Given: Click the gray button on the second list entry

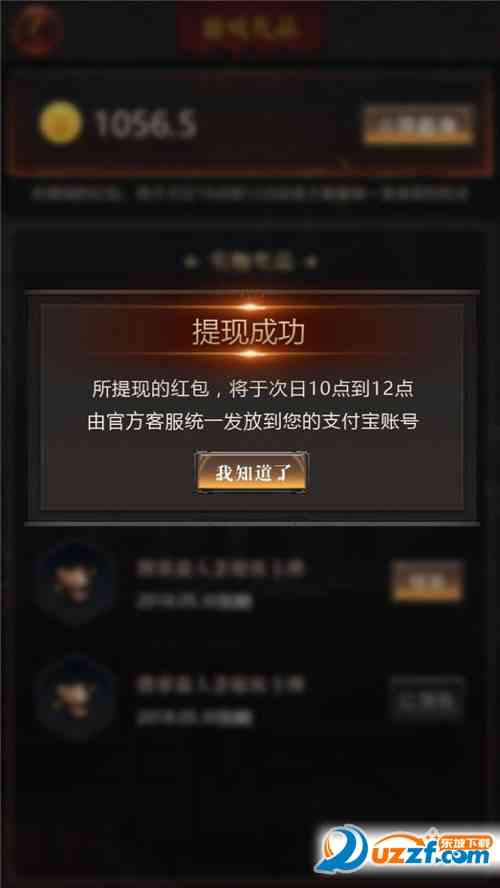Looking at the screenshot, I should click(x=427, y=699).
